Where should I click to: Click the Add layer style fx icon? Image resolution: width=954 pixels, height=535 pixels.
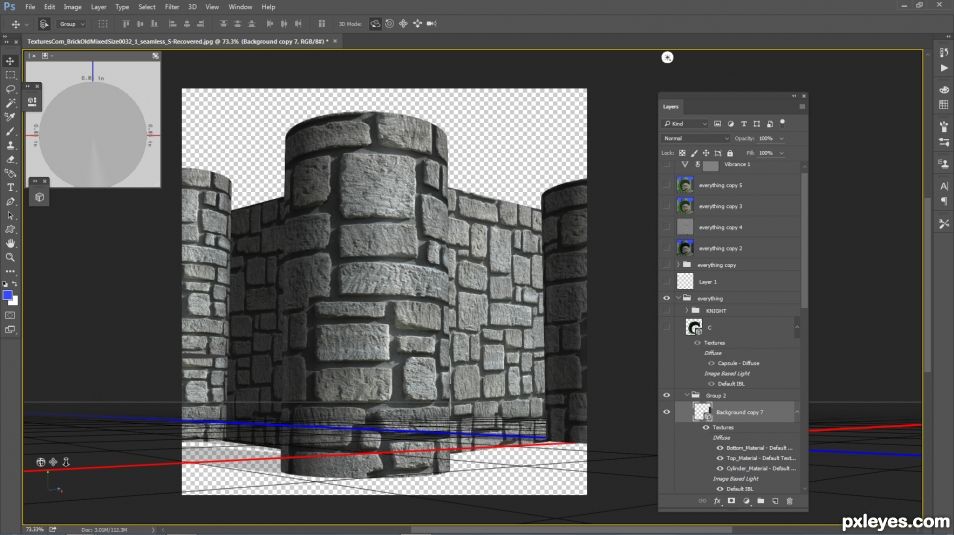point(717,501)
